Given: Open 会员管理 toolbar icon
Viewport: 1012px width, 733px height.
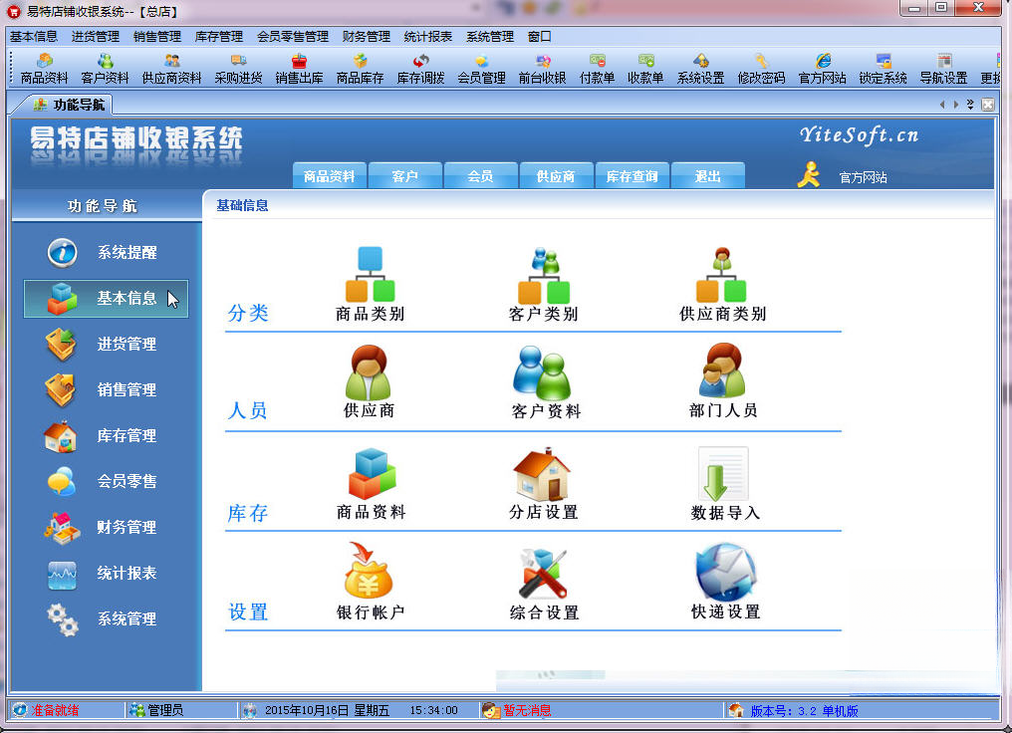Looking at the screenshot, I should click(x=481, y=70).
